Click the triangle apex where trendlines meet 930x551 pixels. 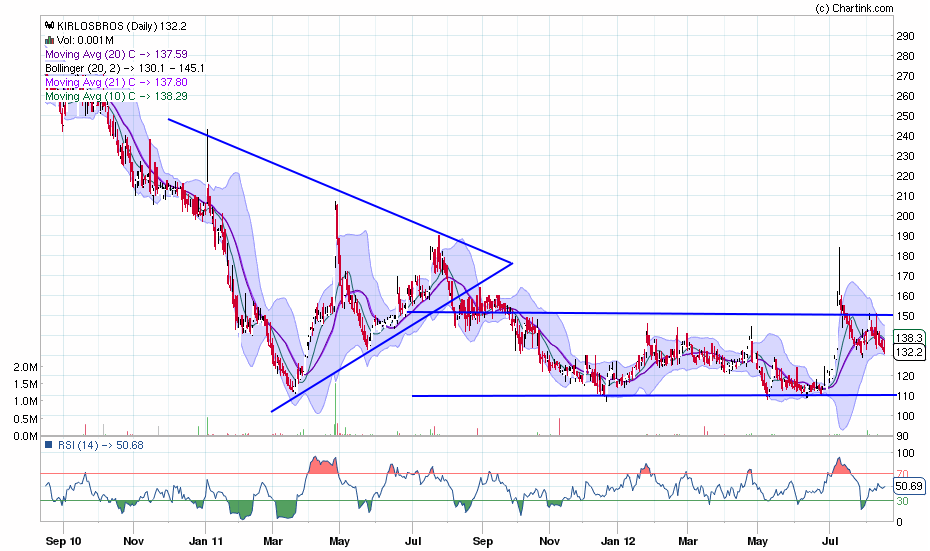511,263
